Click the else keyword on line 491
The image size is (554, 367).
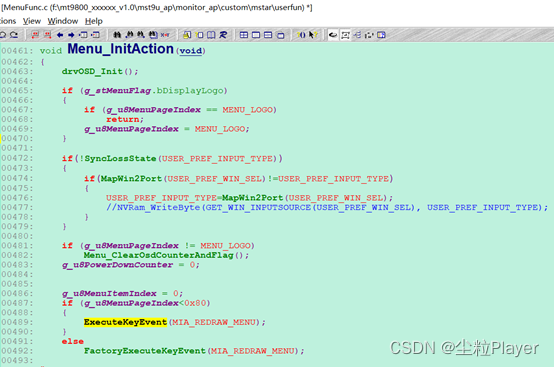pos(72,341)
